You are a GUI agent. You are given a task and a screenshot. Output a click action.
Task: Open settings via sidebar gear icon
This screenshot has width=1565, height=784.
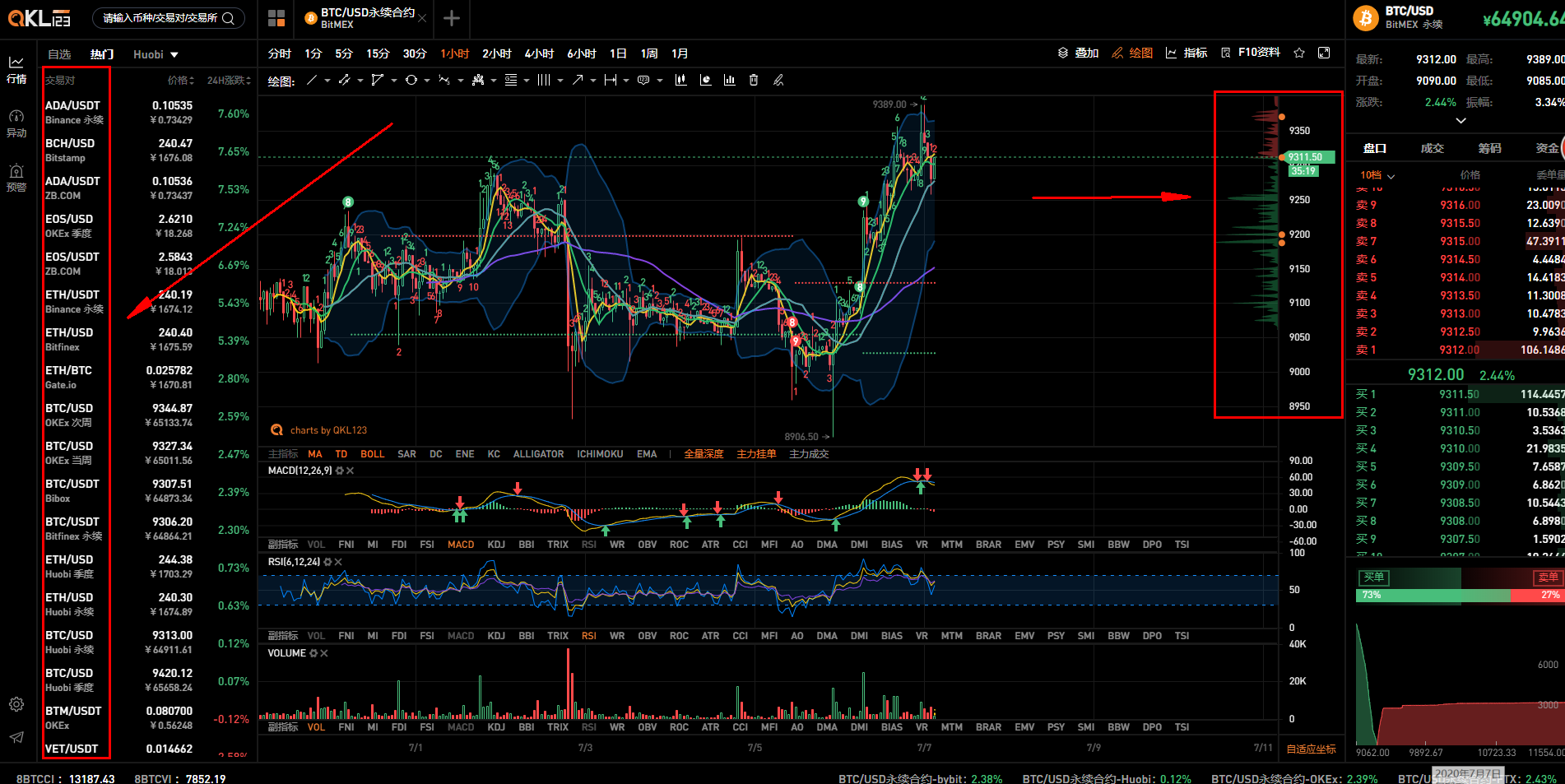16,704
